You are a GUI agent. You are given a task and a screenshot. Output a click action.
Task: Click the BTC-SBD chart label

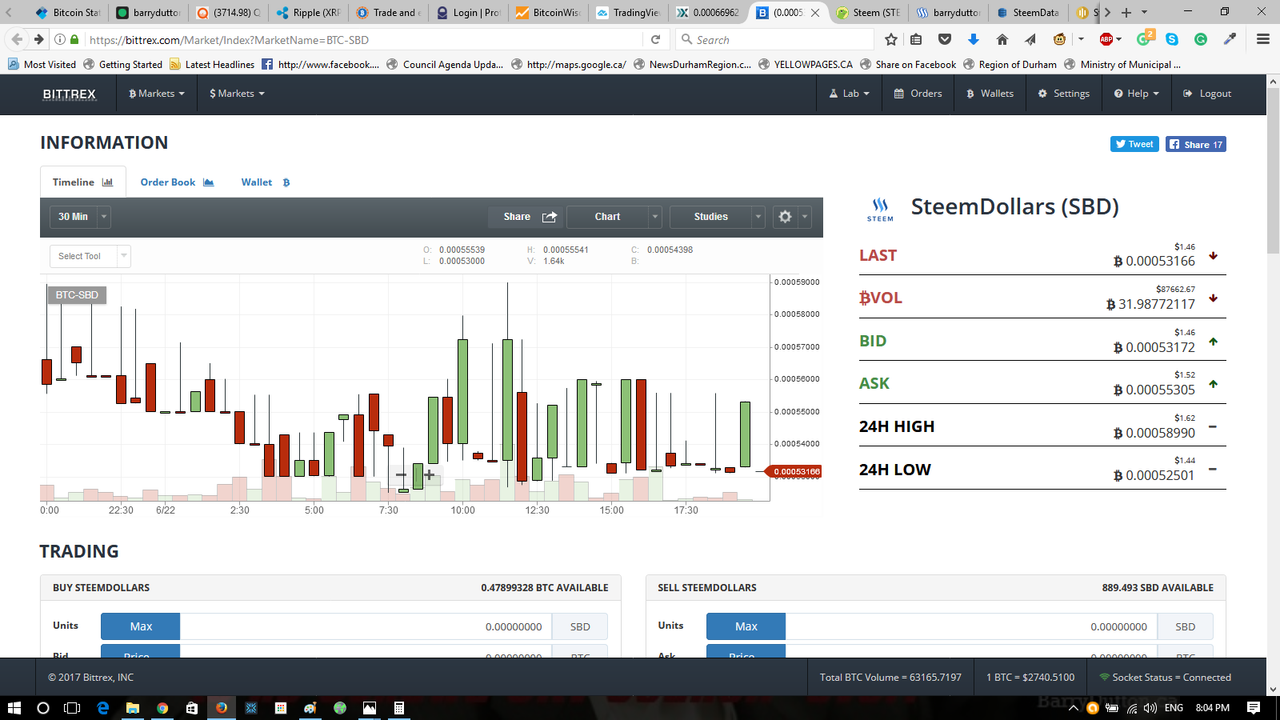(77, 295)
